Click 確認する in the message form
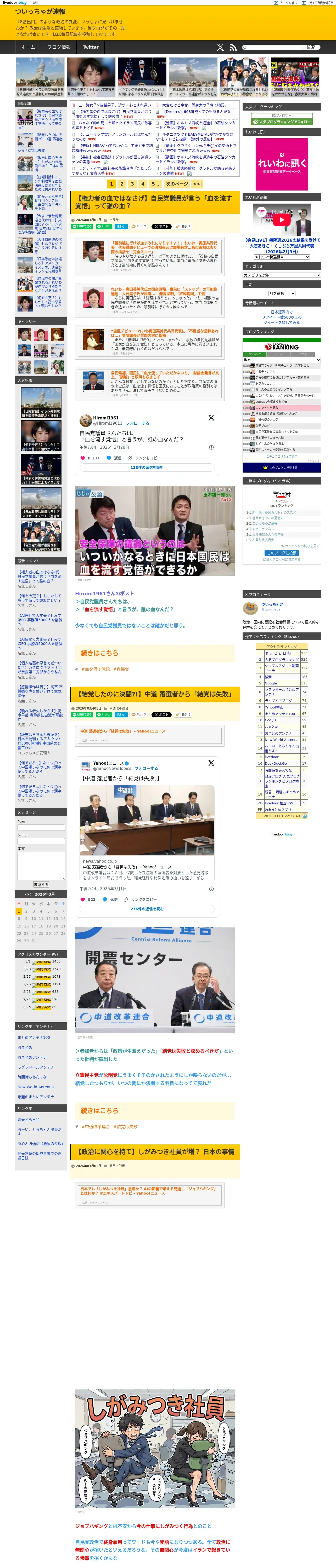The width and height of the screenshot is (336, 1568). pos(41,884)
